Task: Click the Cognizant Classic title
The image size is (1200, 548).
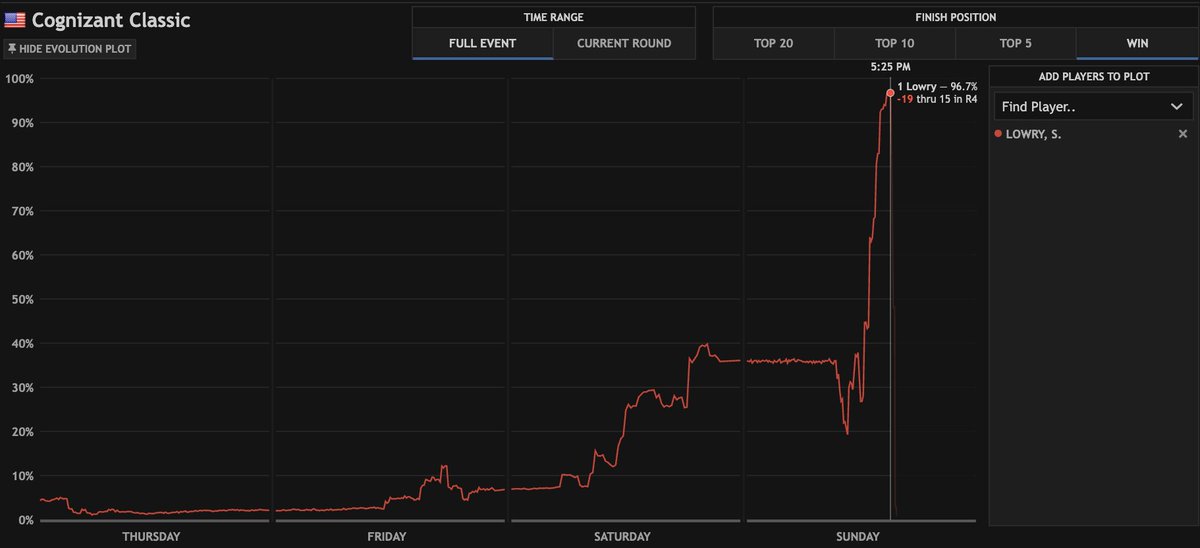Action: coord(111,20)
